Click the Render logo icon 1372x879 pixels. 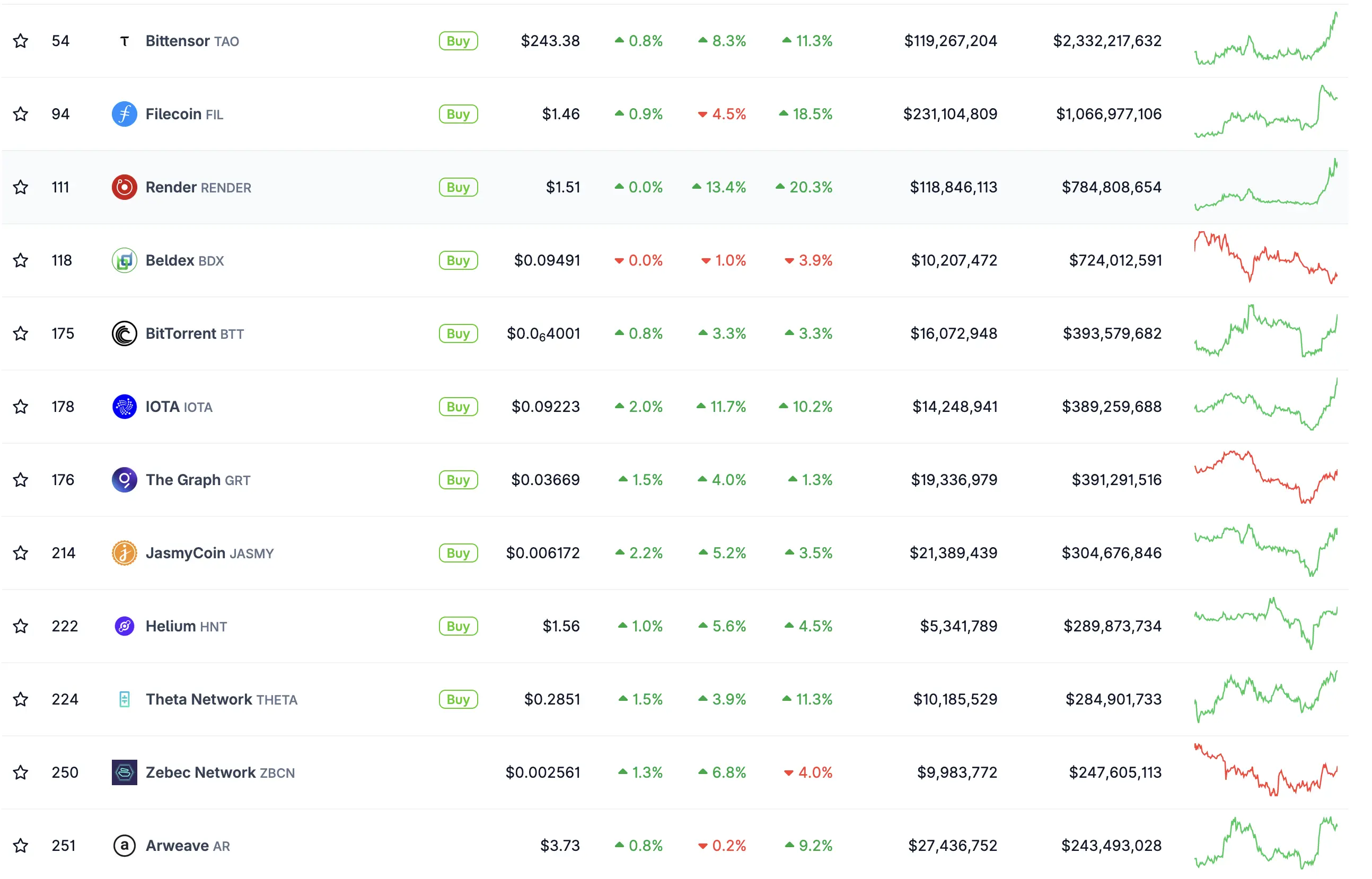(x=124, y=187)
